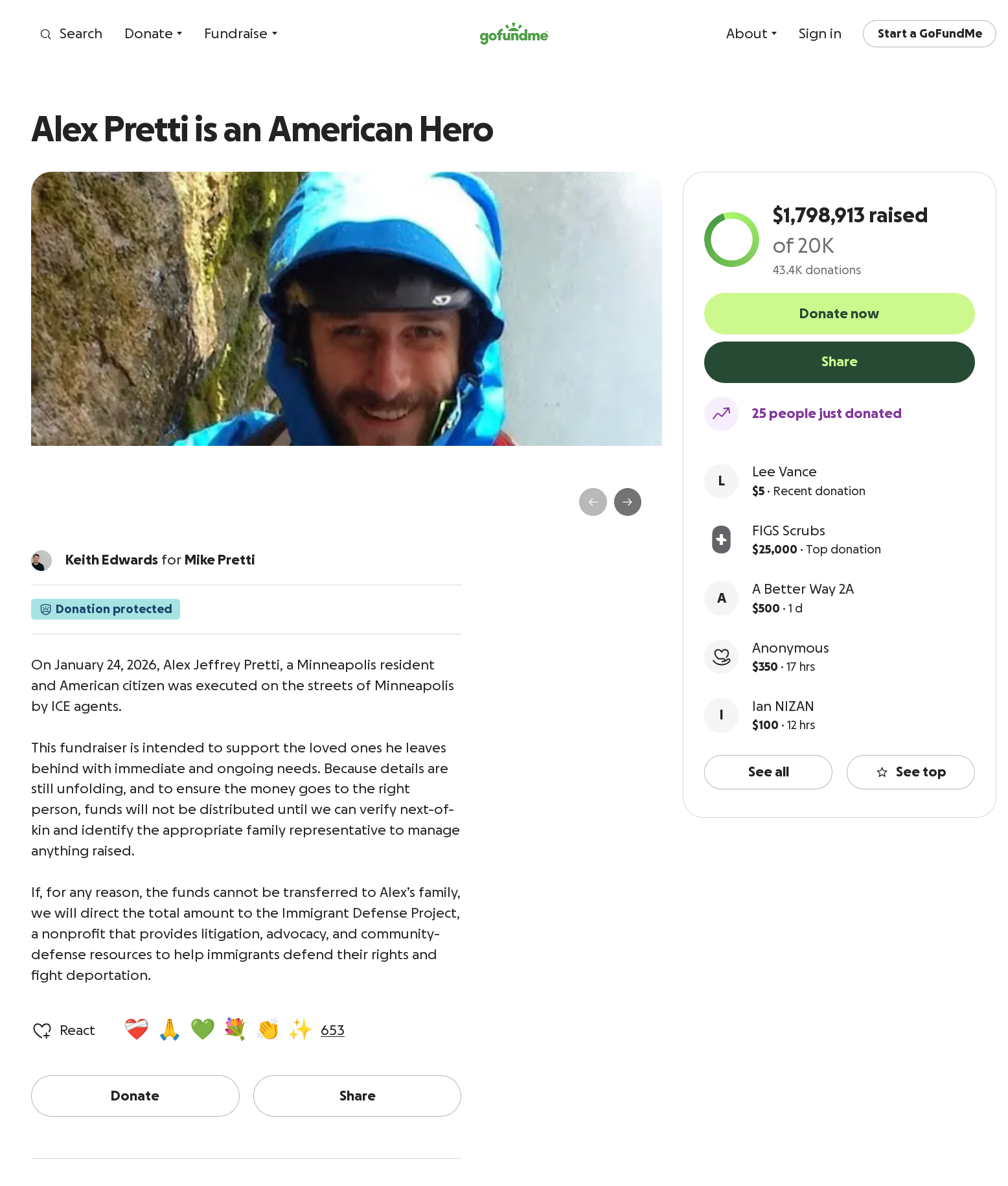Viewport: 1008px width, 1186px height.
Task: Open the Fundraise dropdown menu
Action: tap(240, 34)
